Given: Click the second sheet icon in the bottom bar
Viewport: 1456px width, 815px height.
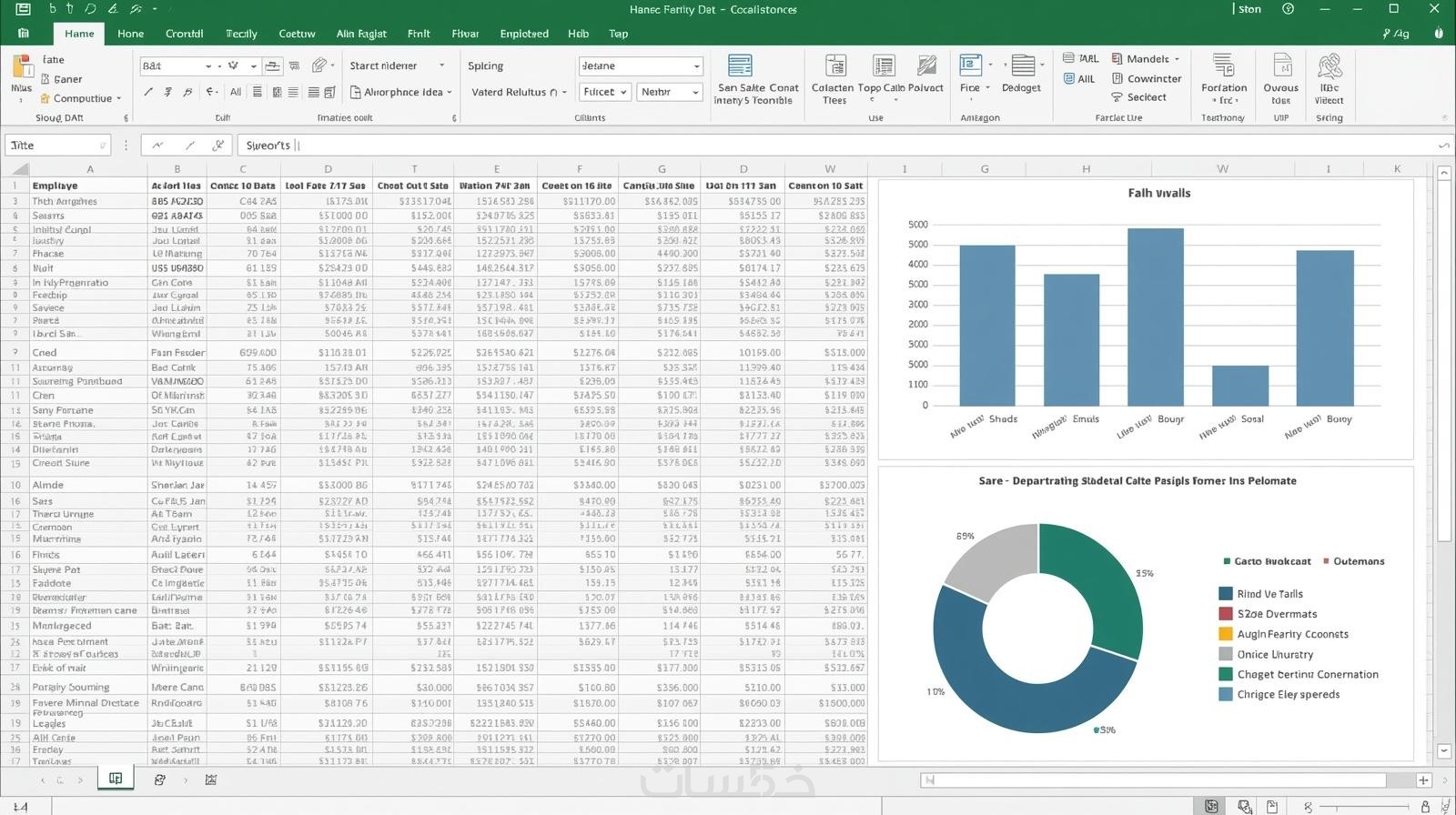Looking at the screenshot, I should click(x=159, y=780).
